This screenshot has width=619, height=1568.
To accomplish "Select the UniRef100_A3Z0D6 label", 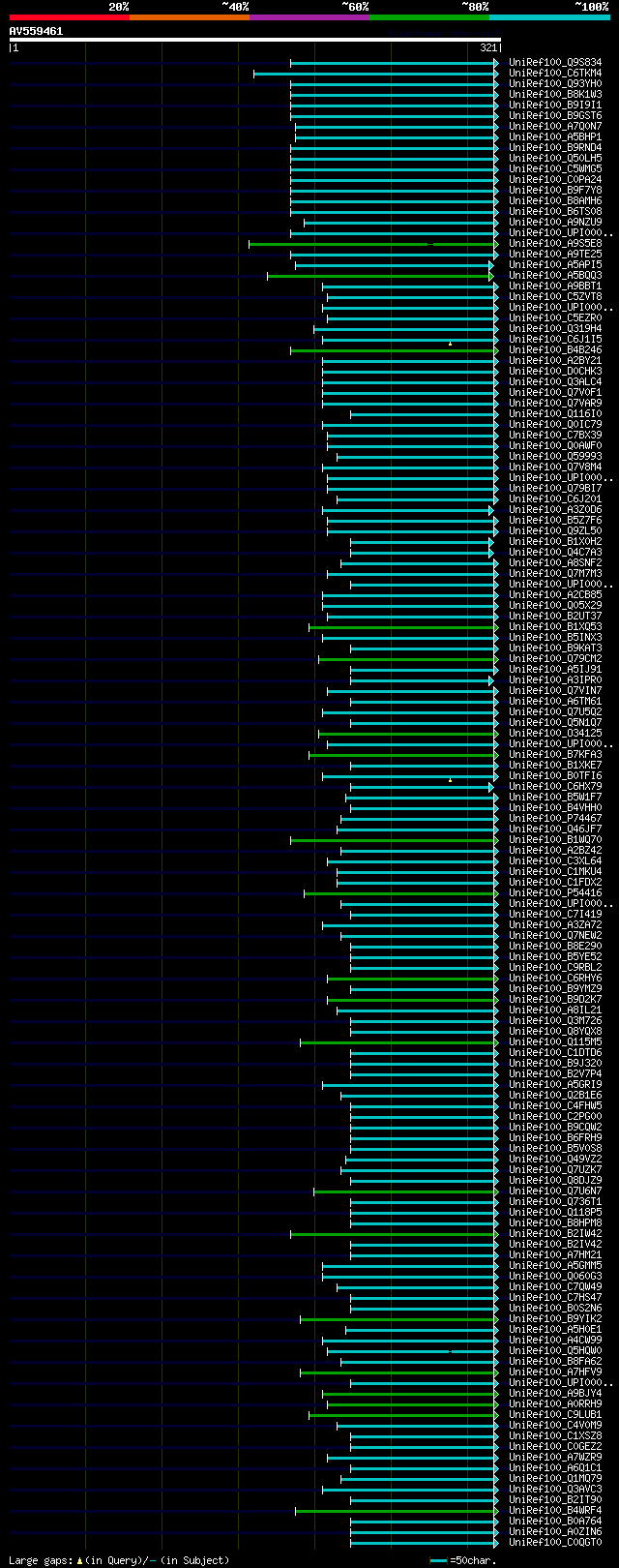I will point(555,510).
